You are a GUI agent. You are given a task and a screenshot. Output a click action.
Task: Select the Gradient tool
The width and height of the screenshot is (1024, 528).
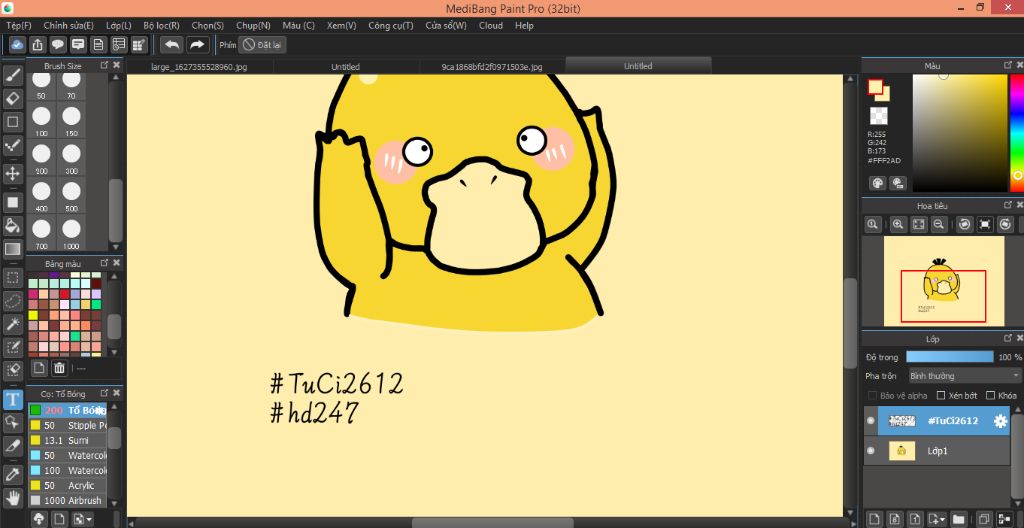pyautogui.click(x=12, y=249)
